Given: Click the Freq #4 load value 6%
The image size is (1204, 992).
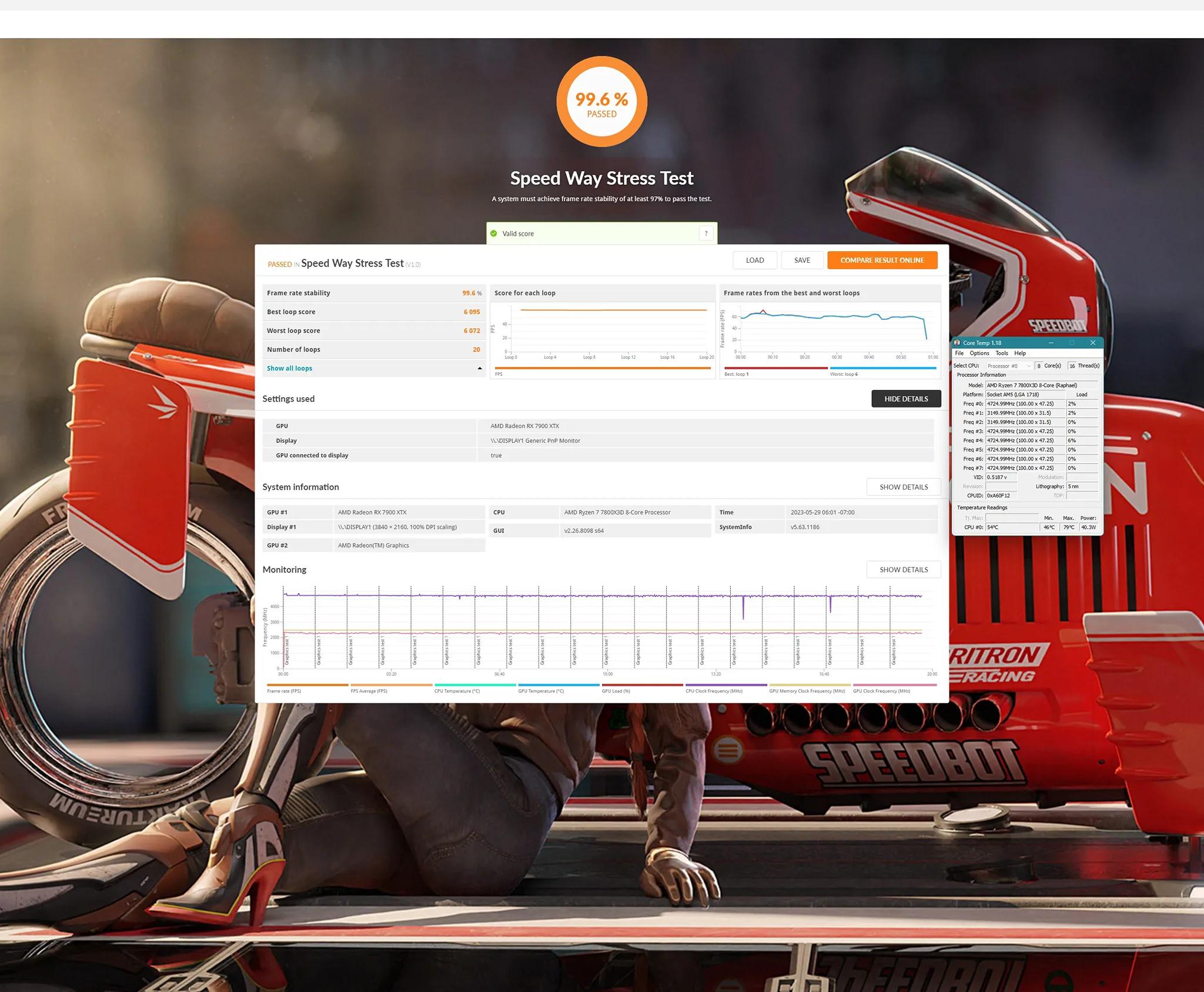Looking at the screenshot, I should click(1082, 440).
